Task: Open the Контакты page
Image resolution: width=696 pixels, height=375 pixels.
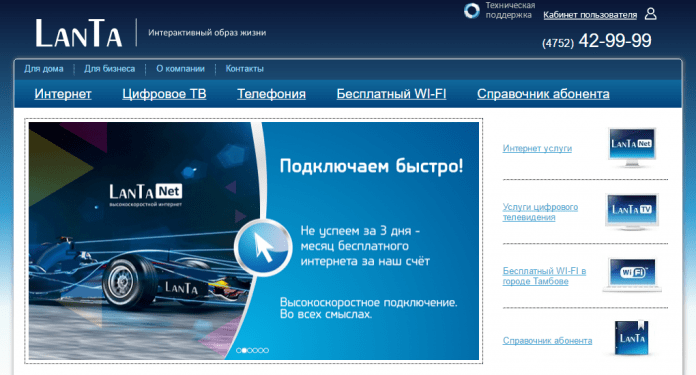Action: [x=245, y=69]
